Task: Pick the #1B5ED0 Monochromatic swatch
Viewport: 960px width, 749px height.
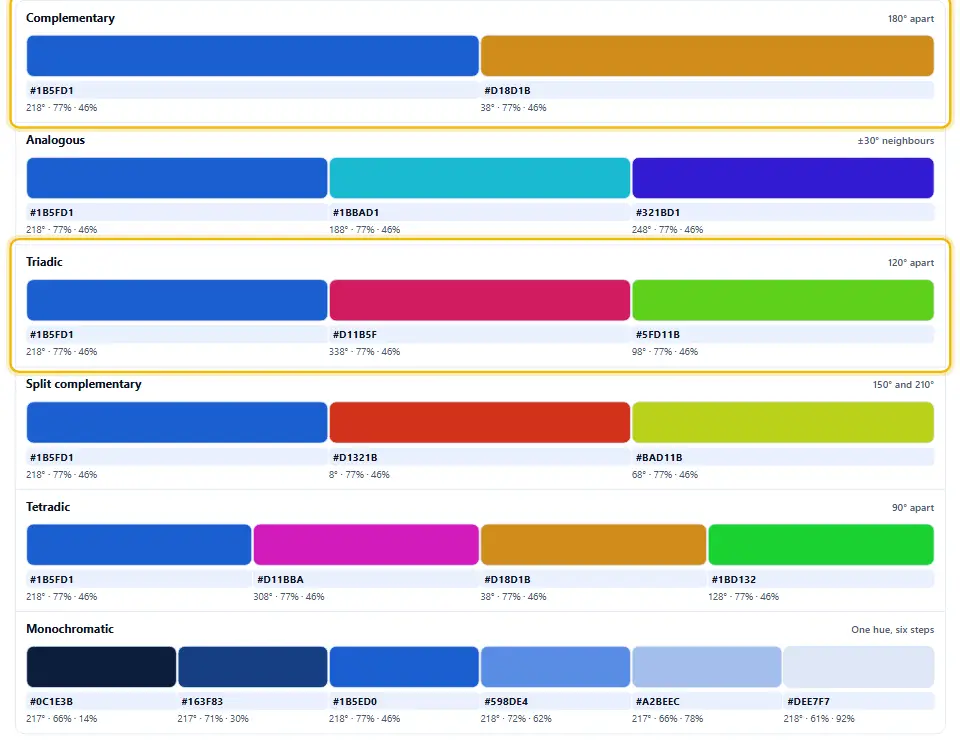Action: click(404, 666)
